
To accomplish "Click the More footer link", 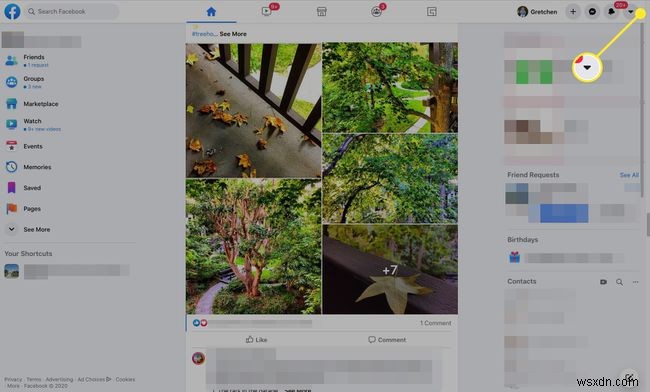I will pos(13,386).
